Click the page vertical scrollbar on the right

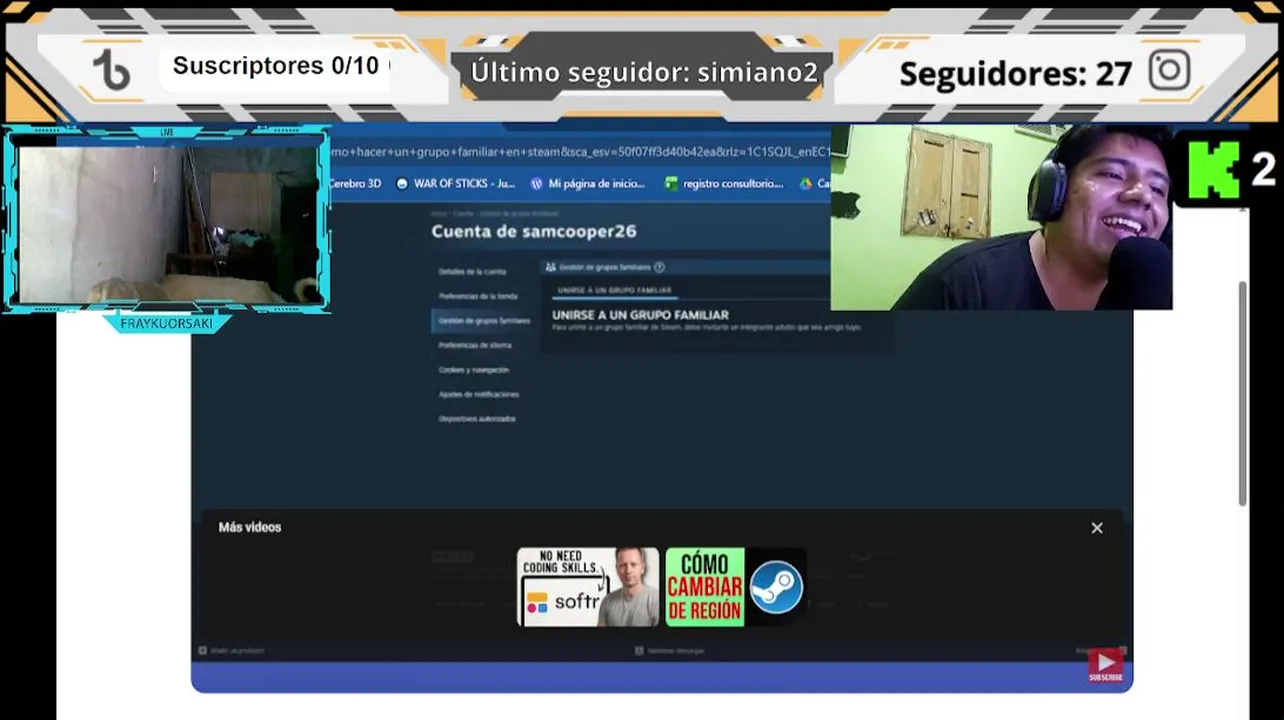click(x=1243, y=393)
